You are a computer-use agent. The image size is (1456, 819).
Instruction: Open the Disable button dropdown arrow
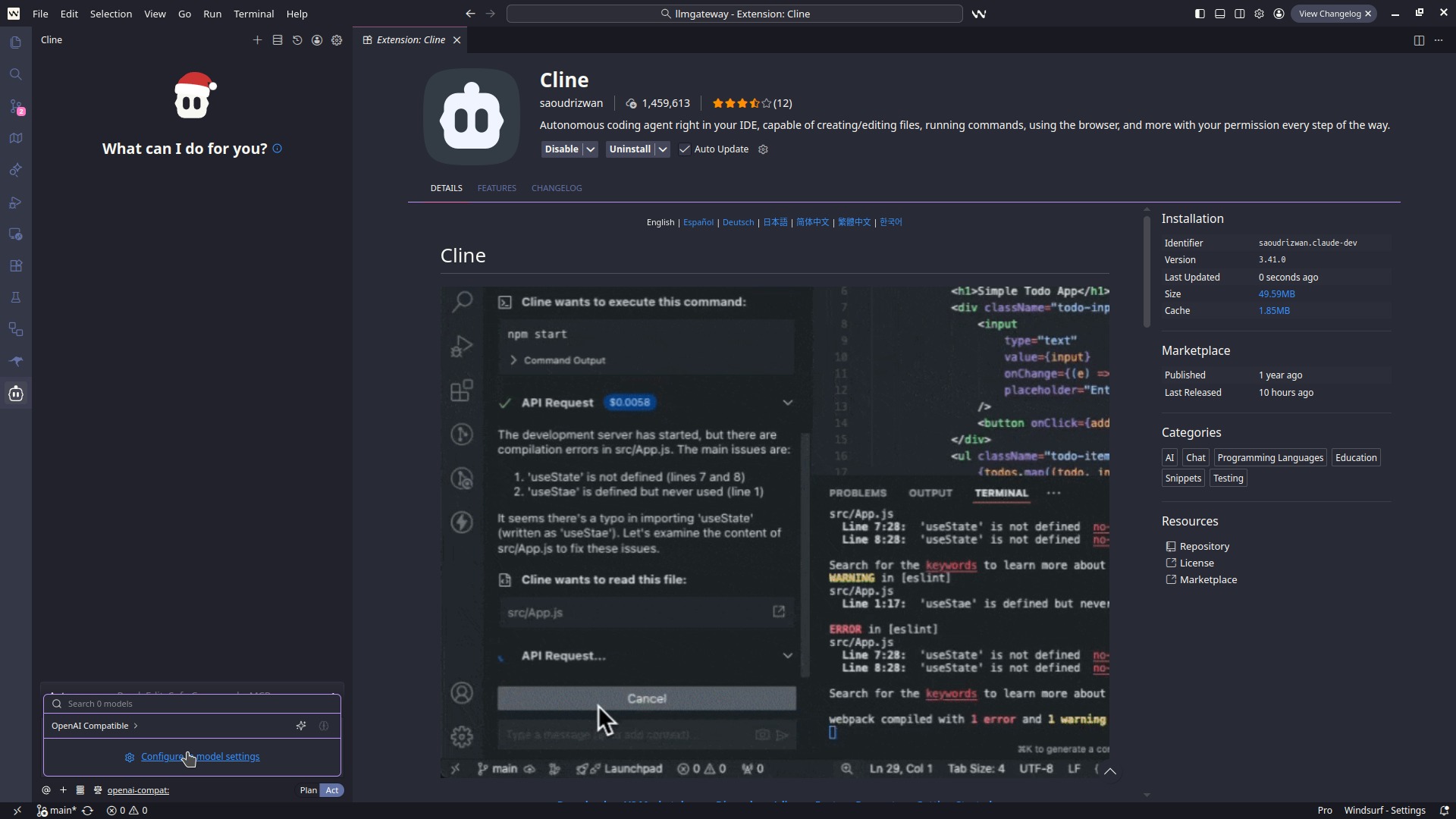[x=591, y=149]
